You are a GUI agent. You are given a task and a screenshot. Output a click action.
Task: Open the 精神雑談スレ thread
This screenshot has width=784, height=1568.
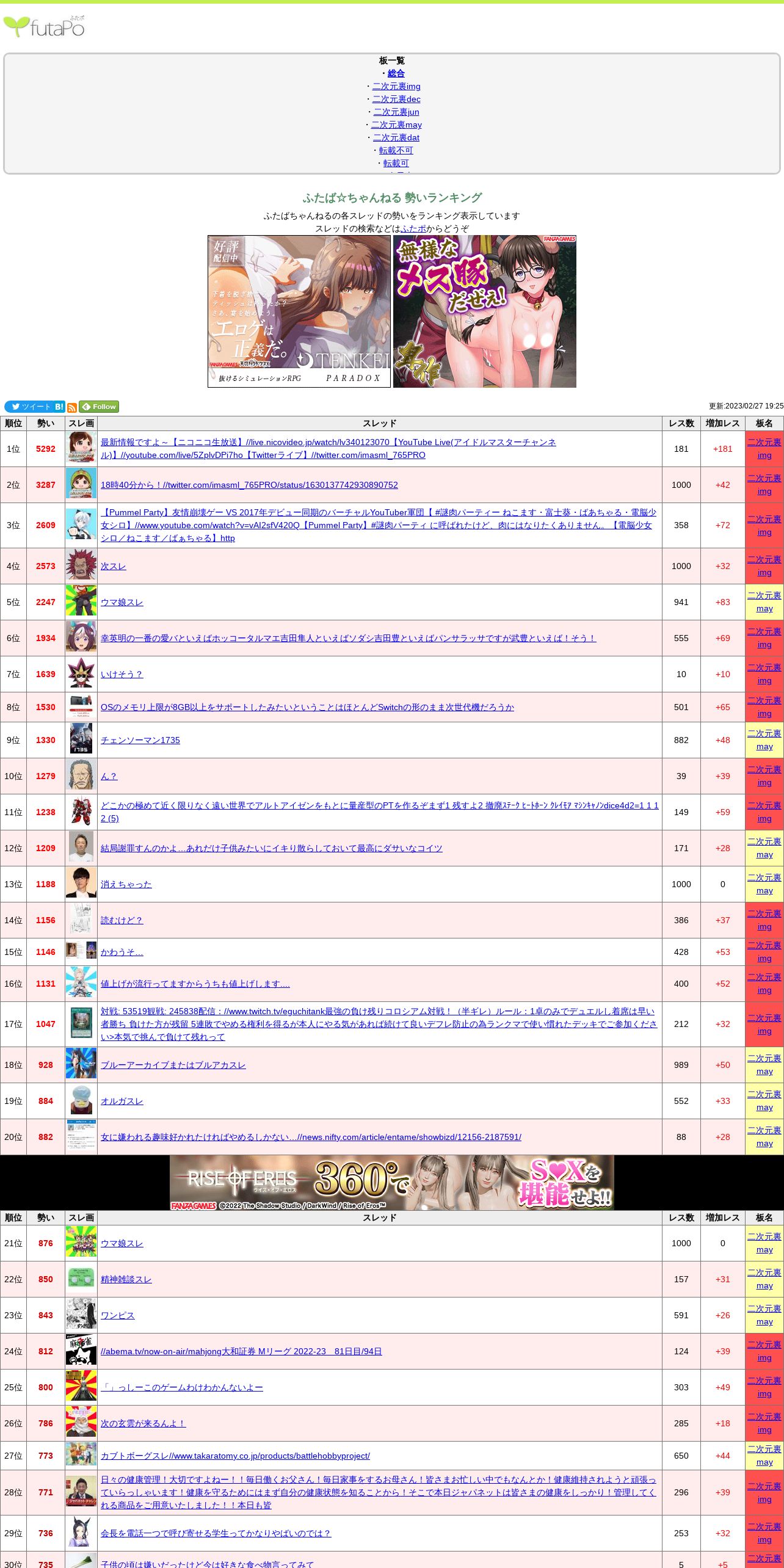[x=126, y=1279]
